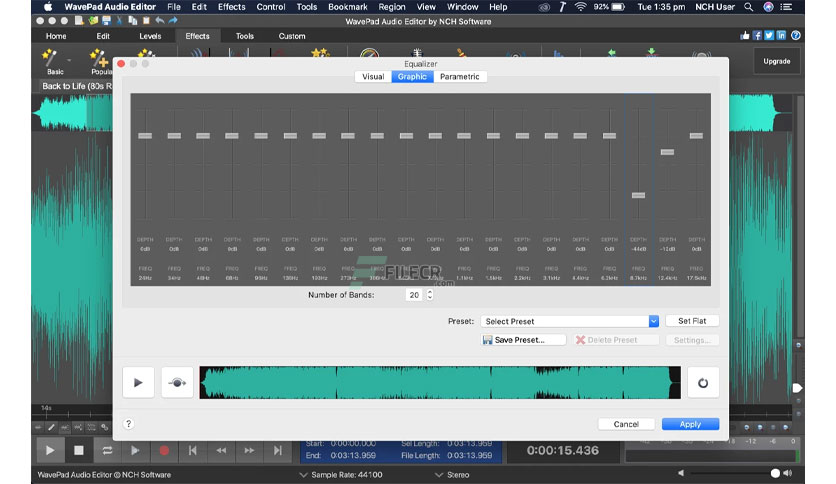
Task: Click the 17.5kHz band slider handle
Action: point(696,136)
